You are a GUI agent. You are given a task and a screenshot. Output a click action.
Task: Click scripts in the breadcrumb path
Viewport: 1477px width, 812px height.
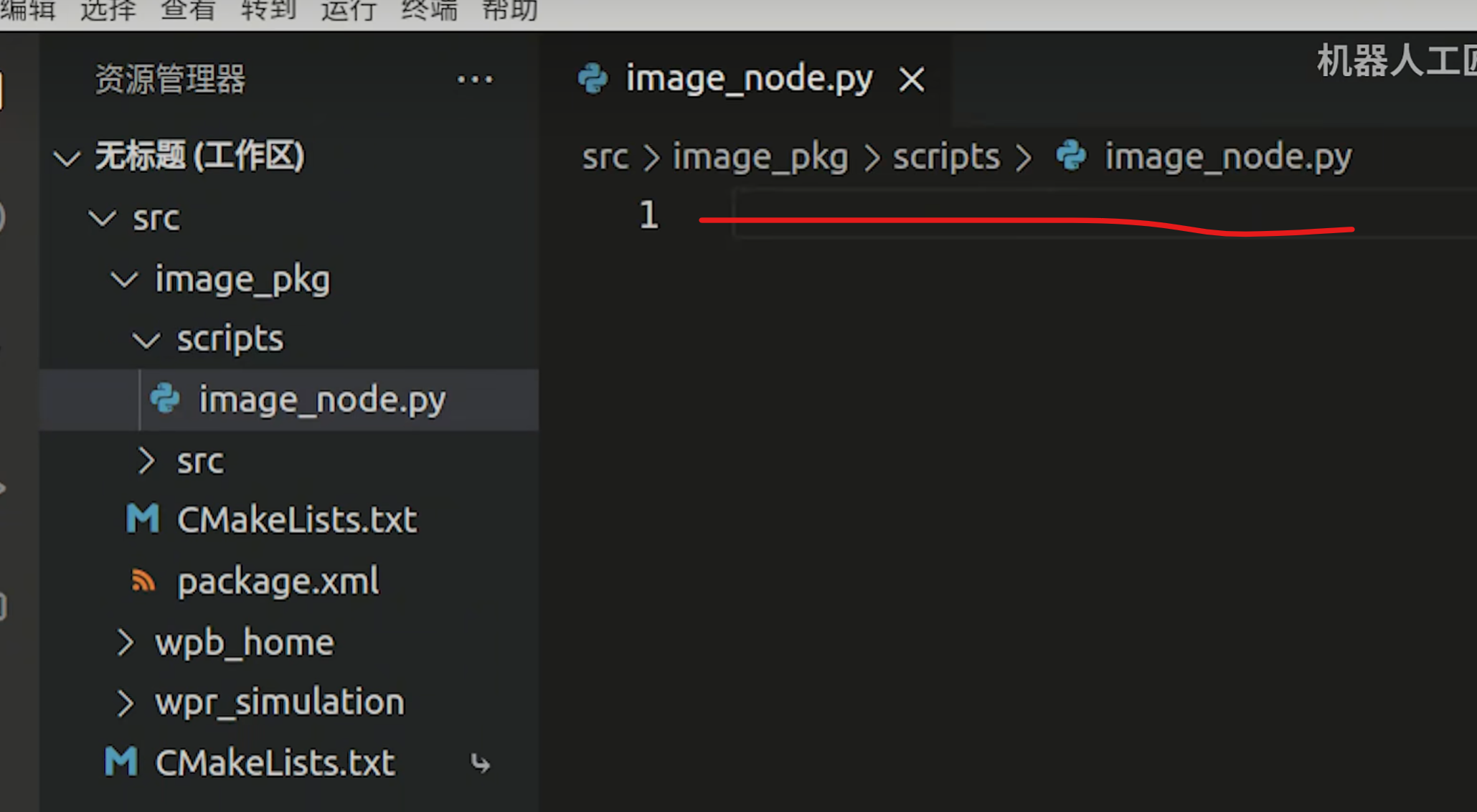(x=945, y=157)
